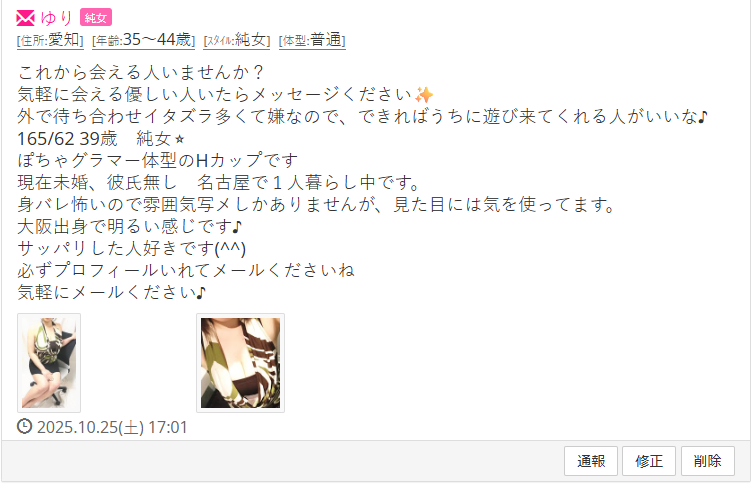Click the final line 気軽にメールください♪
Screen dimensions: 751x485
coord(112,292)
